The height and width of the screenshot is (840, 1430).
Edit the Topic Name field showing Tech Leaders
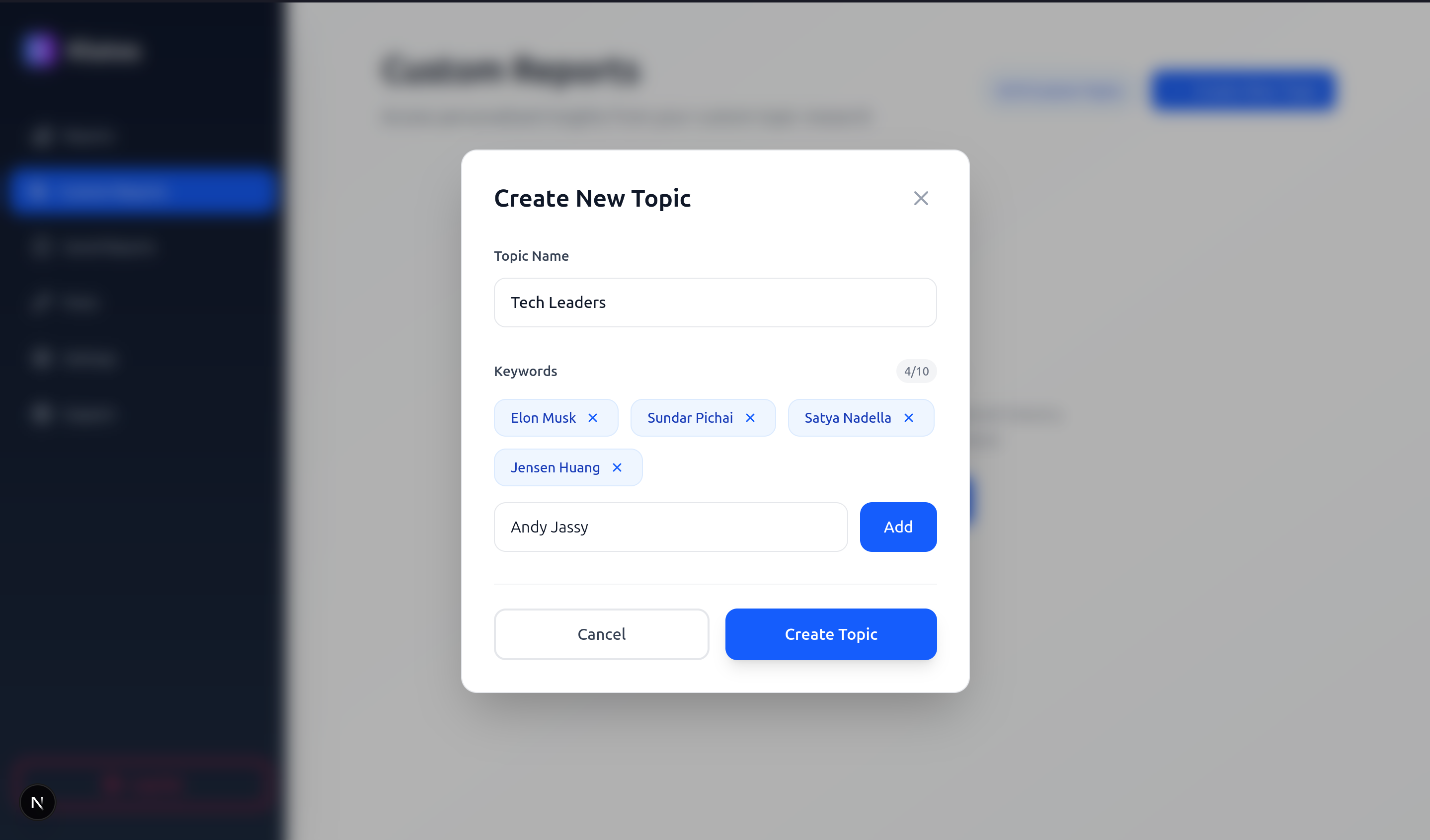[x=715, y=303]
